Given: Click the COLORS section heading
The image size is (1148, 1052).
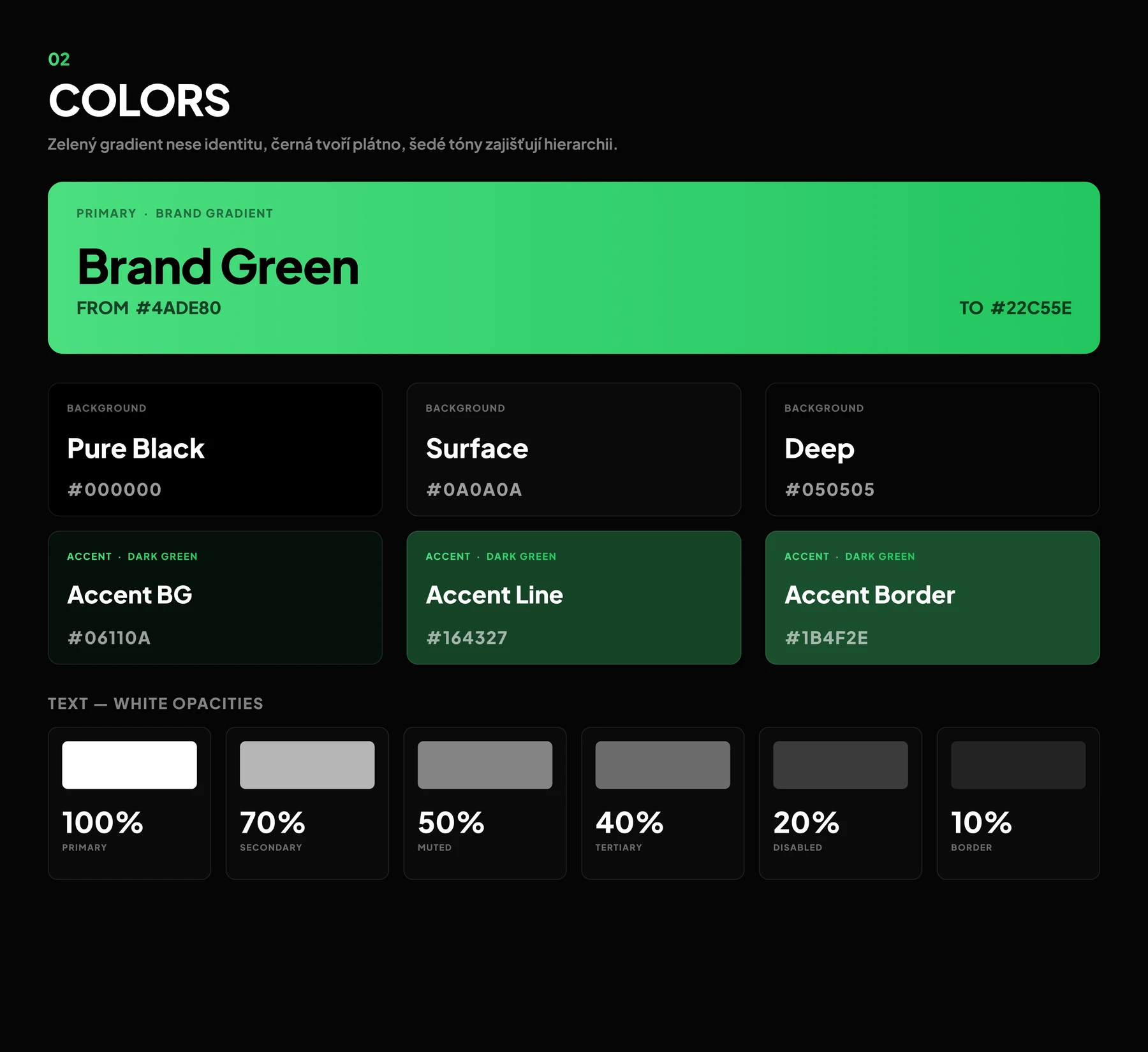Looking at the screenshot, I should (139, 101).
